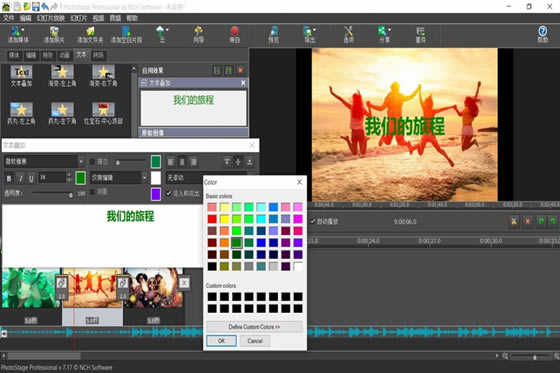
Task: Open the 无滚动 scroll dropdown
Action: click(184, 178)
